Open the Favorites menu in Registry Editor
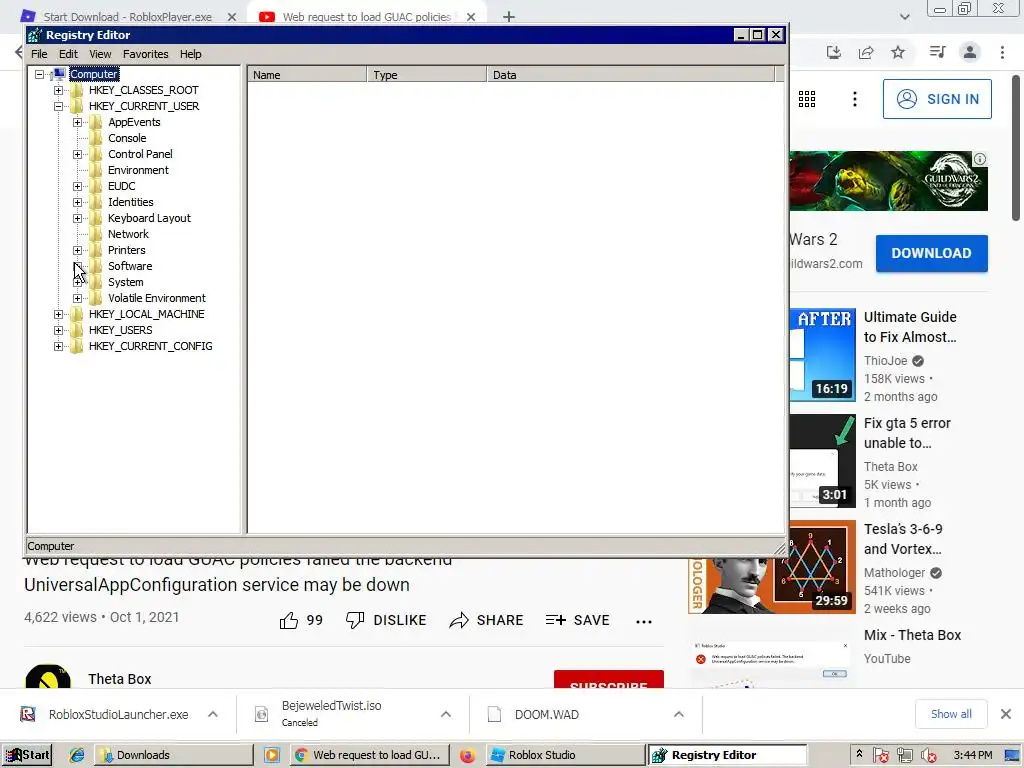 coord(146,54)
